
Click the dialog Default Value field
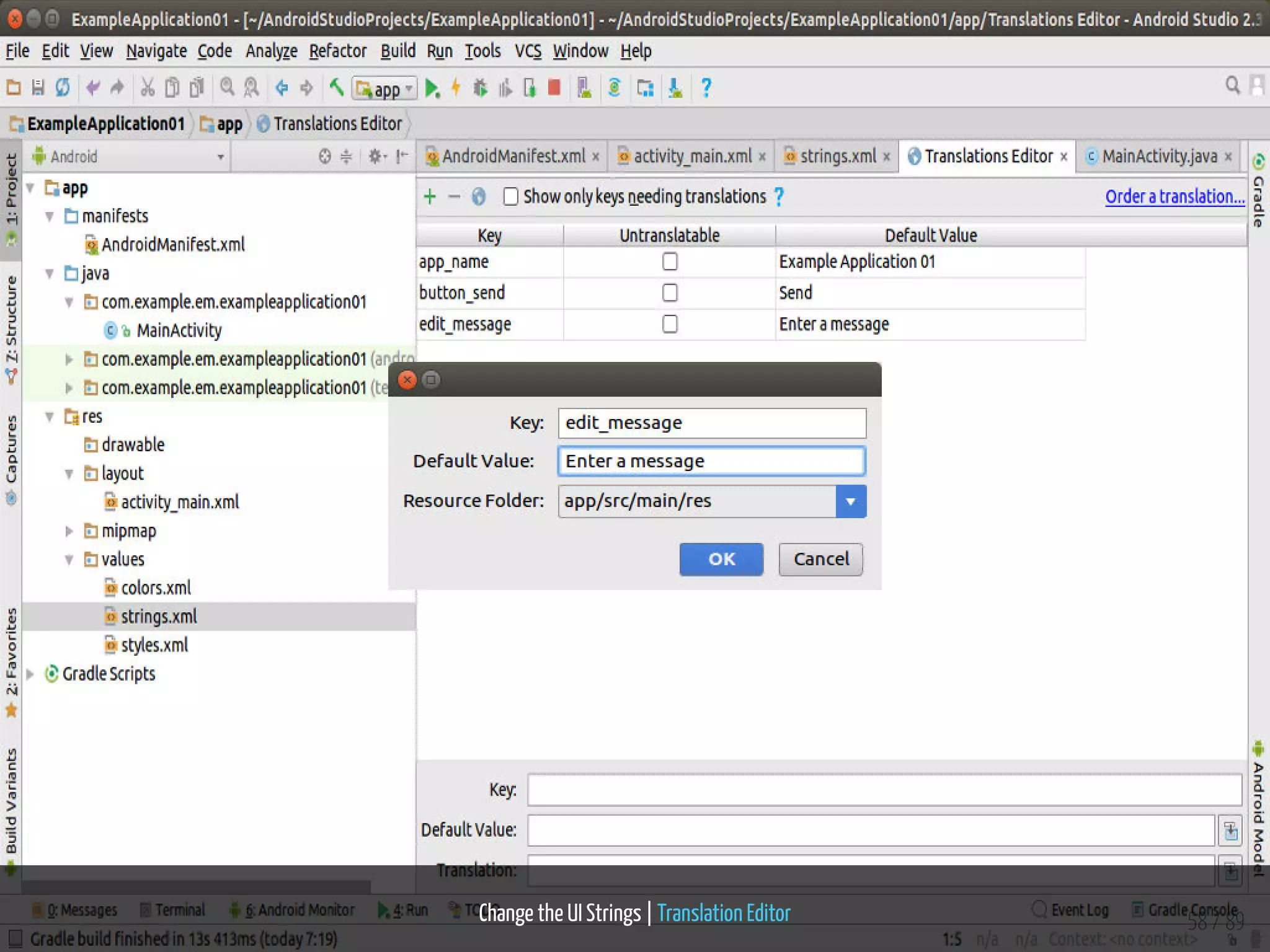[712, 461]
